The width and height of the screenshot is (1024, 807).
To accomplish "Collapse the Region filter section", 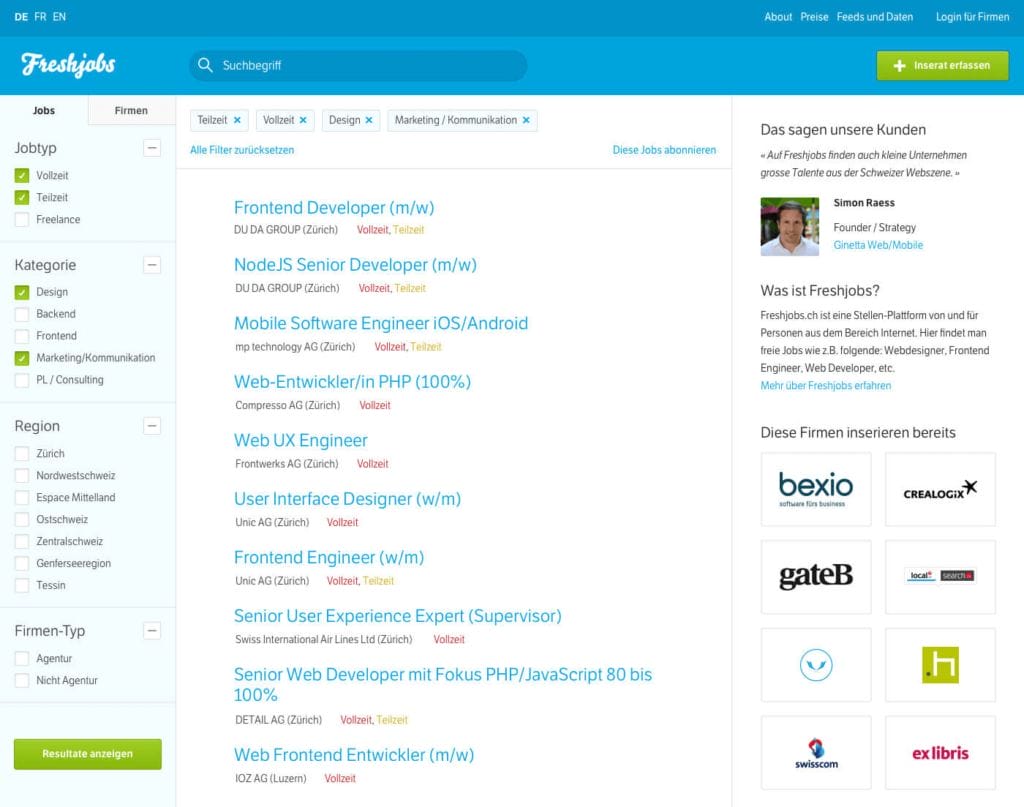I will [152, 426].
